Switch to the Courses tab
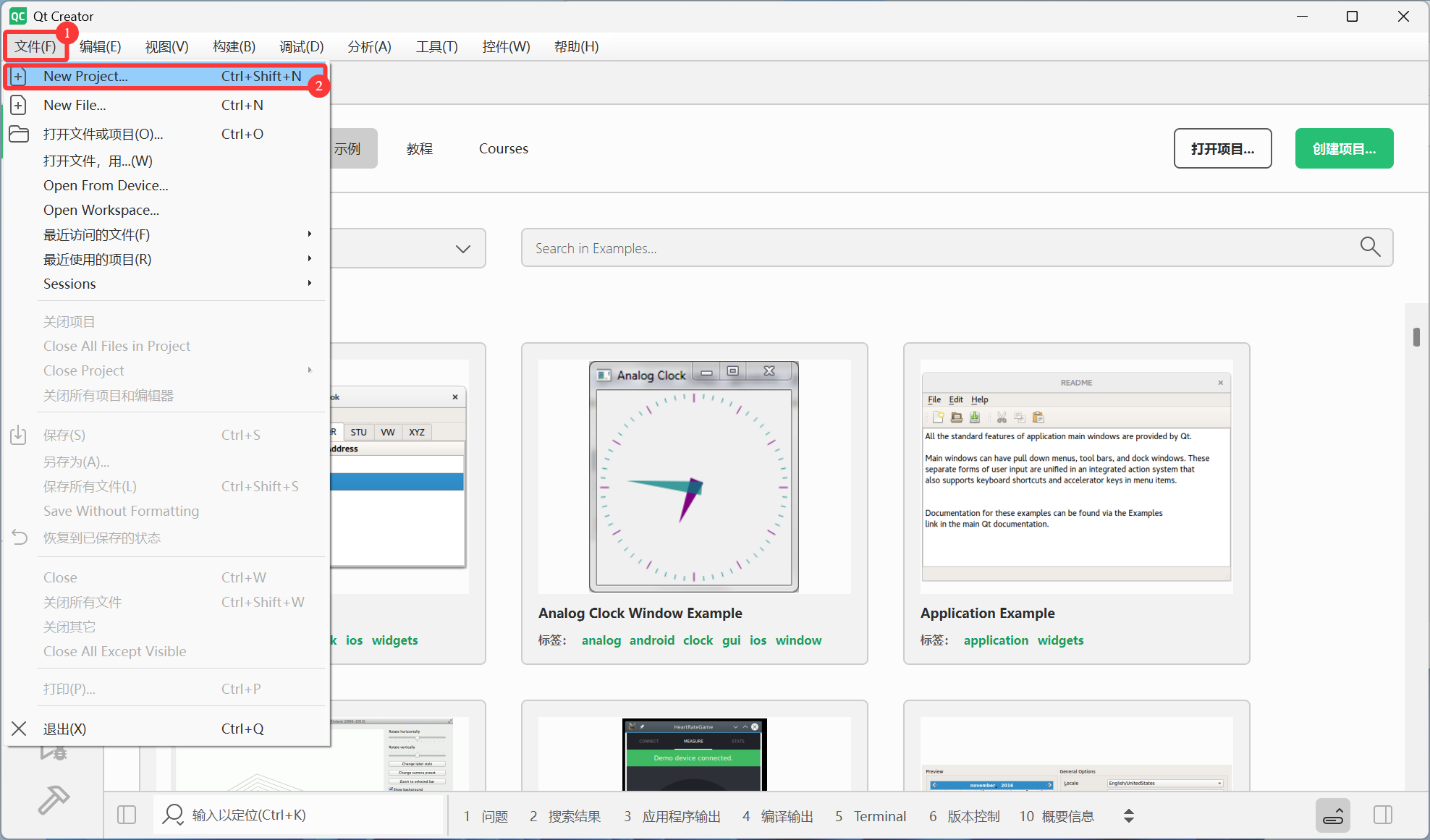The width and height of the screenshot is (1430, 840). (504, 148)
